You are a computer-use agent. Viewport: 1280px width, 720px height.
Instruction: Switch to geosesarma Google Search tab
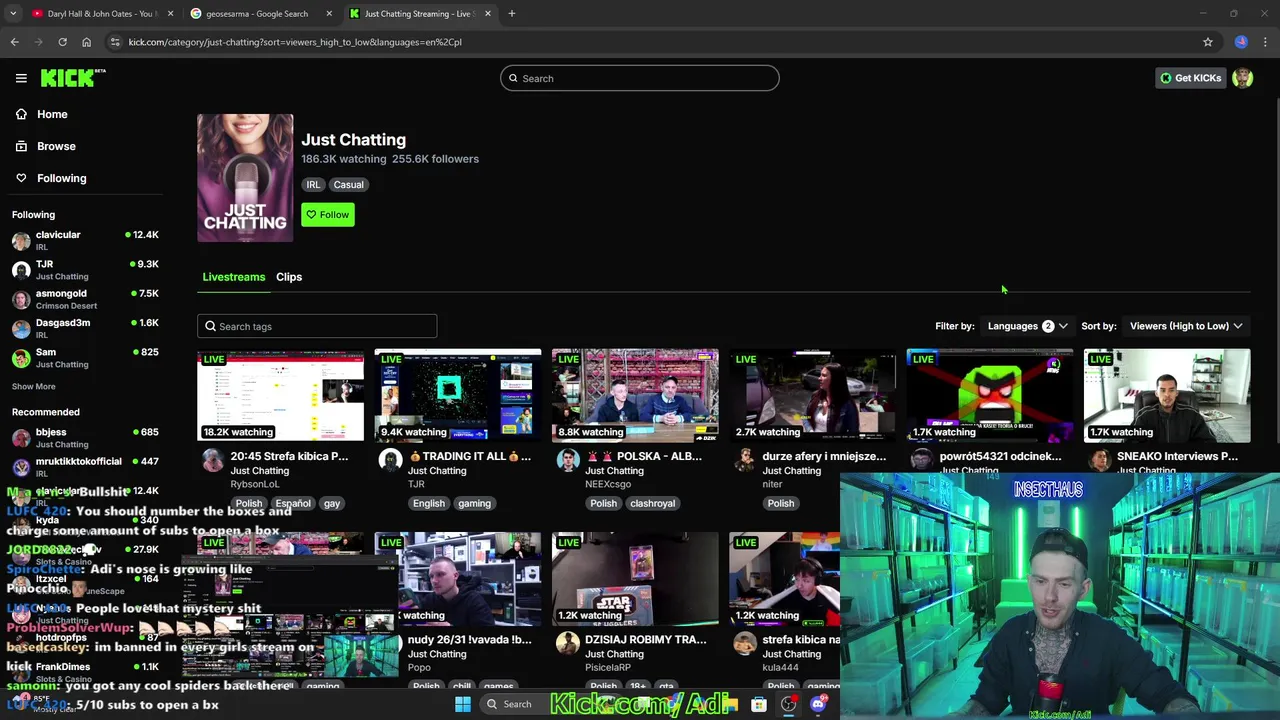(x=260, y=13)
